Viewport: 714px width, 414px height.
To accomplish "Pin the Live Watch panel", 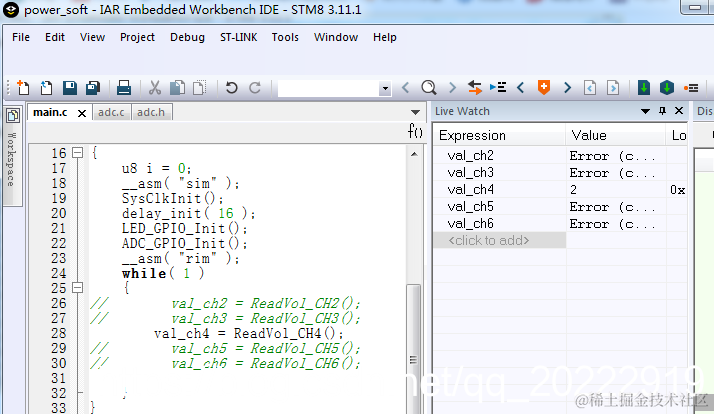I will click(663, 111).
